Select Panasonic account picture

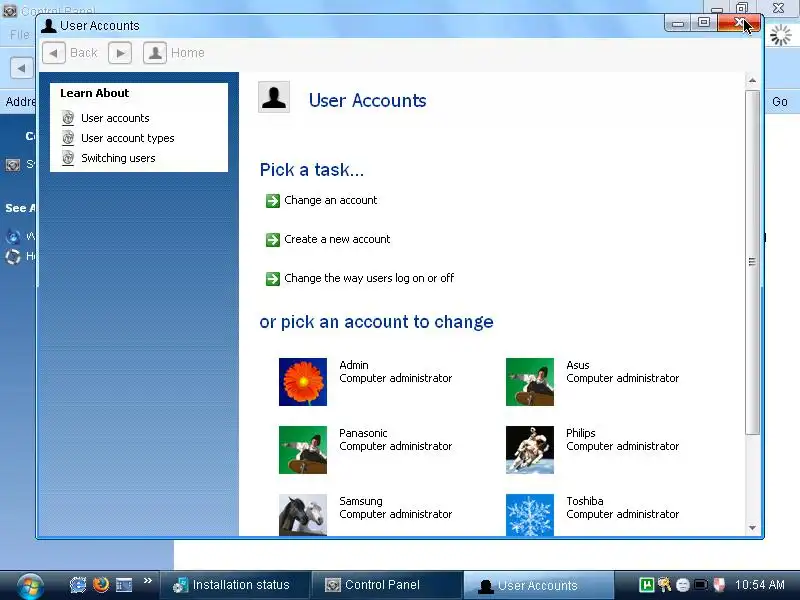303,450
